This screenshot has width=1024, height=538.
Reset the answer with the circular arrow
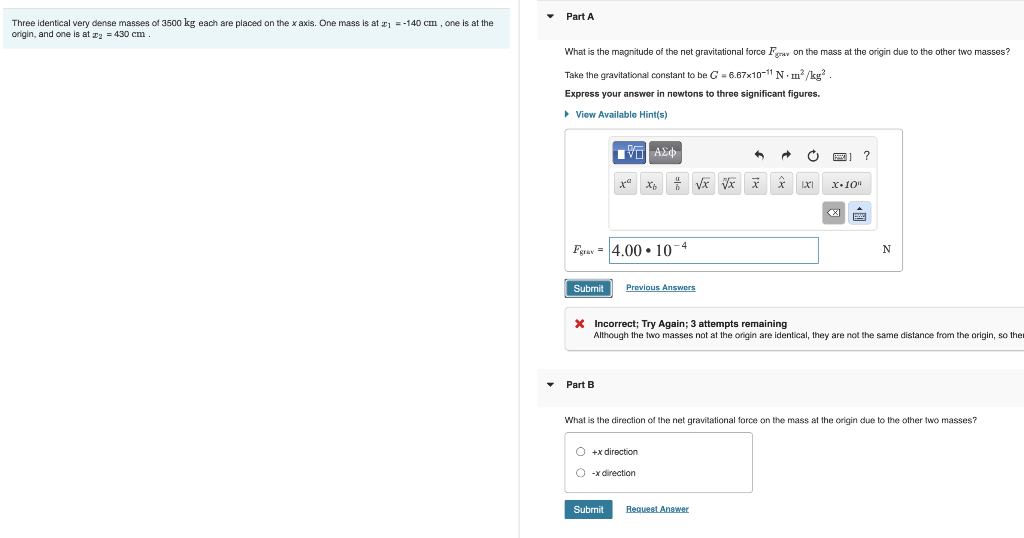(x=812, y=155)
